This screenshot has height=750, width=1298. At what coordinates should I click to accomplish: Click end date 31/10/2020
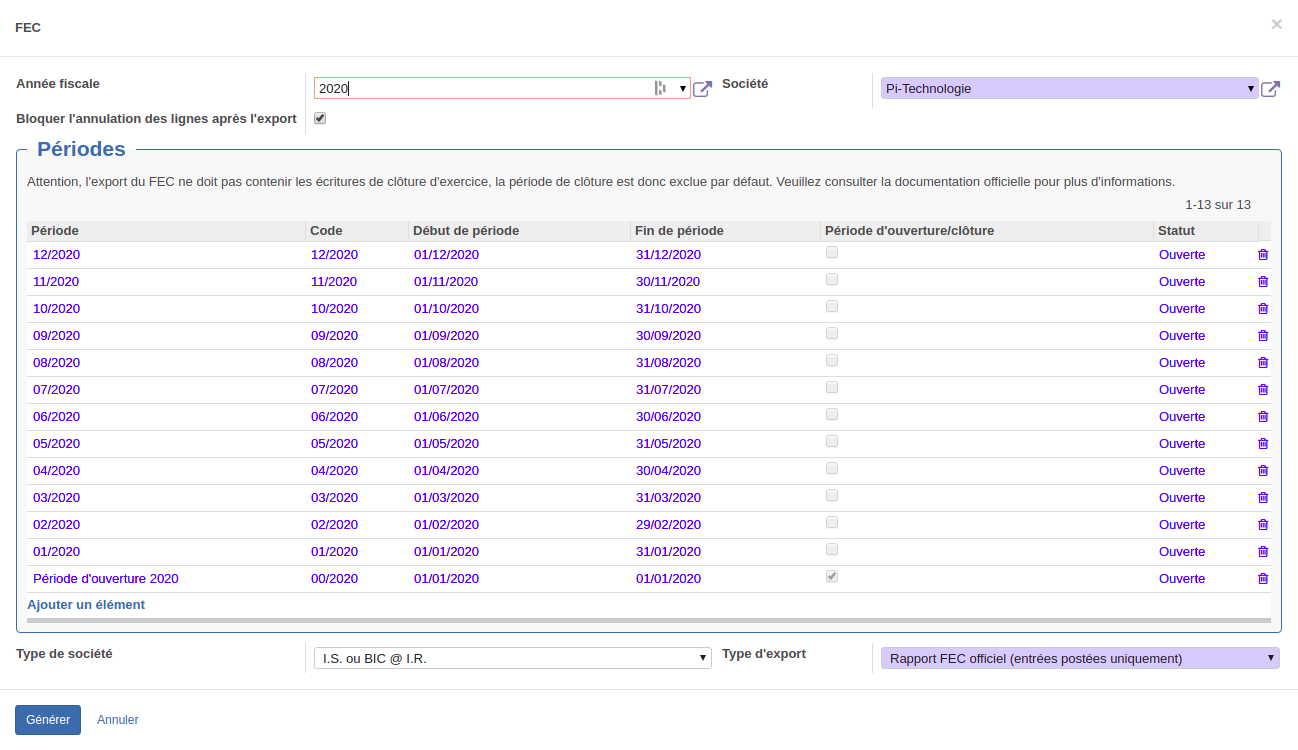tap(668, 309)
